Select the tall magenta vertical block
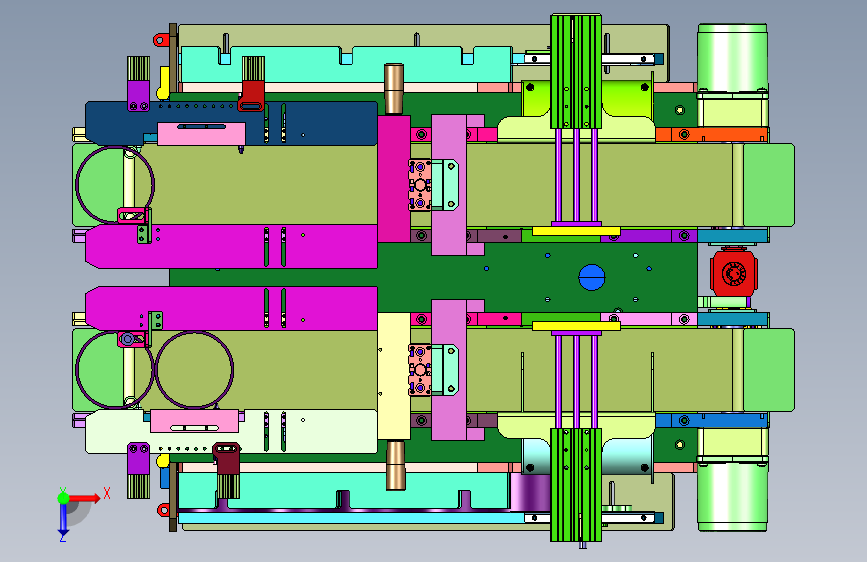 tap(394, 179)
